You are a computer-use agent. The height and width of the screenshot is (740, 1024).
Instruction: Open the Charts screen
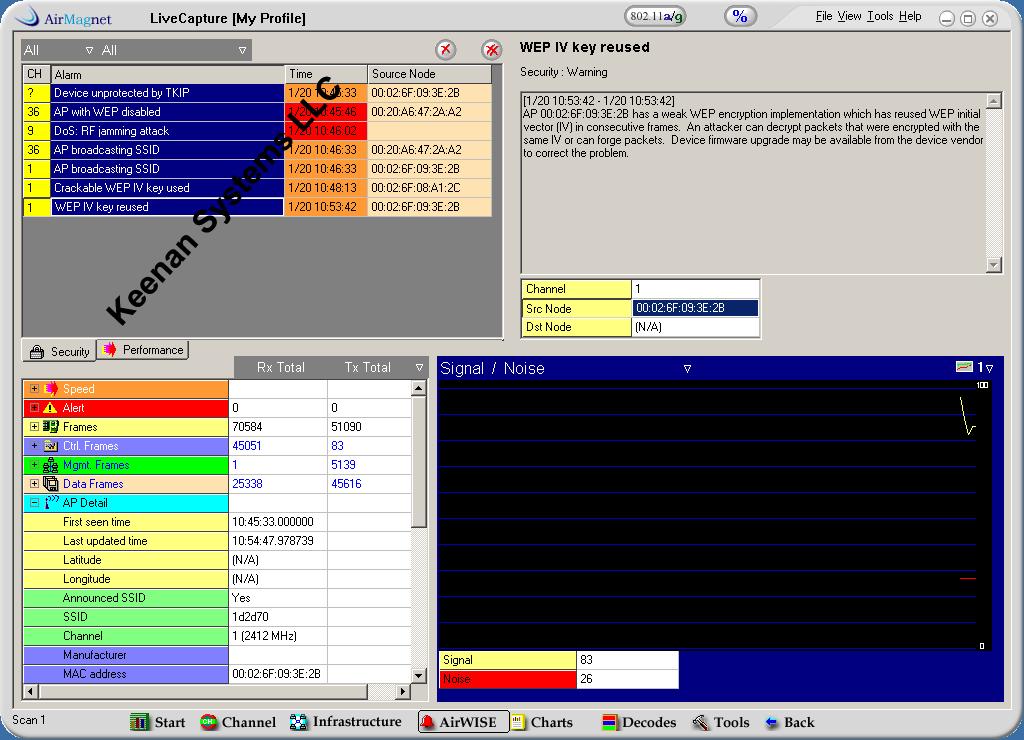[541, 722]
